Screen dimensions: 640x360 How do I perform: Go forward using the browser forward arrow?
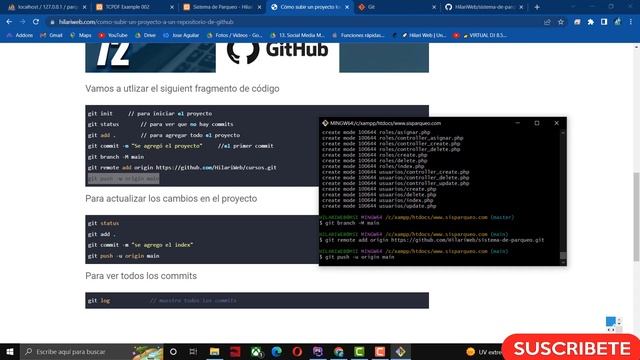[22, 22]
